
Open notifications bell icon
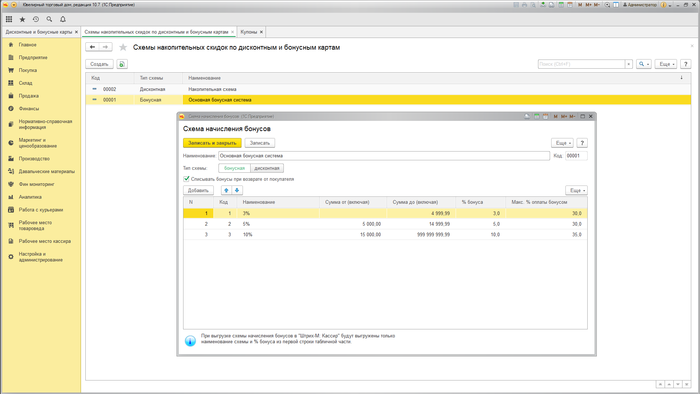point(63,19)
